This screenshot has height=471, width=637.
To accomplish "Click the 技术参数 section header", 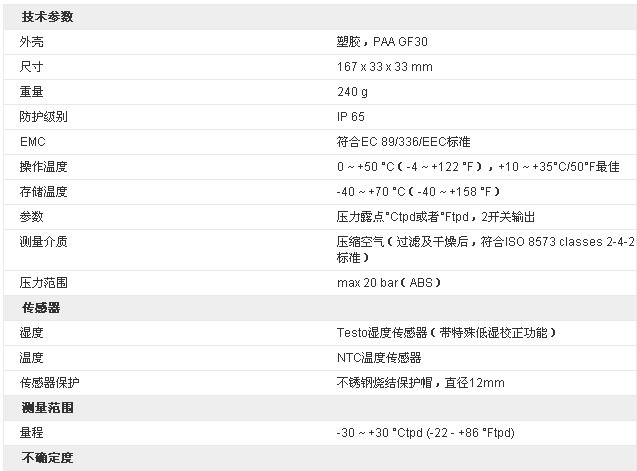I will point(47,17).
